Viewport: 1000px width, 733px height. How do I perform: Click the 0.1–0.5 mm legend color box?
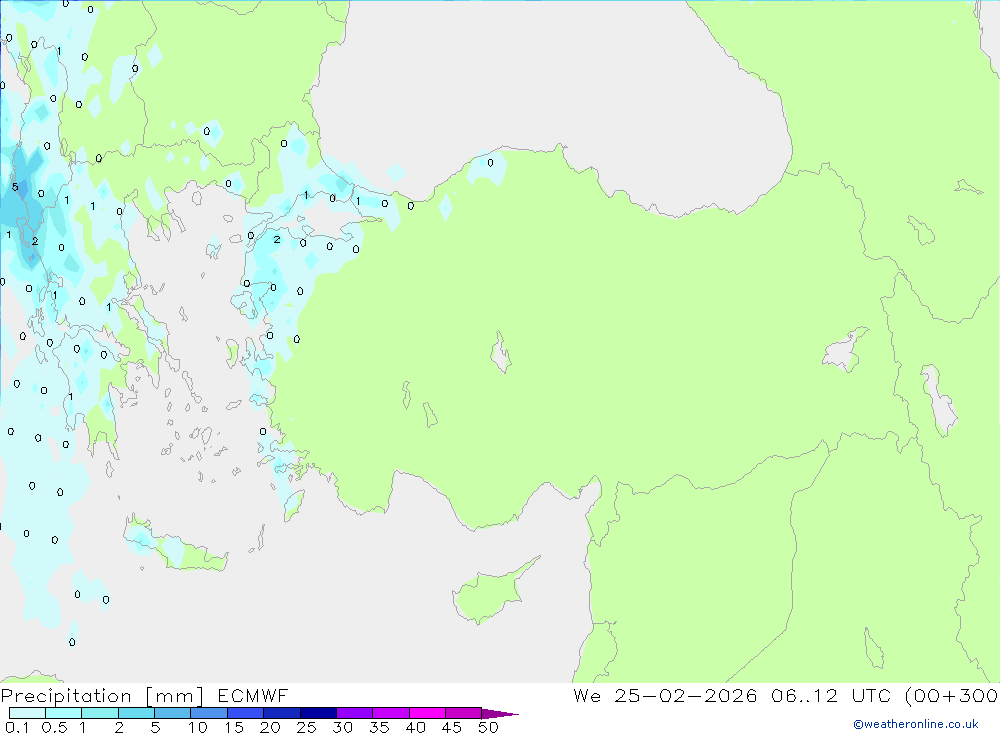(27, 713)
